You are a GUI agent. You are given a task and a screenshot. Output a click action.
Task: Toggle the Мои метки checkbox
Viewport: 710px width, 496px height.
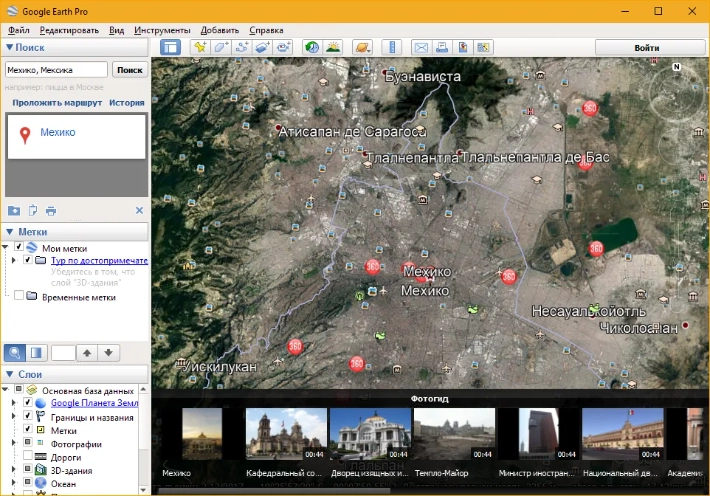[x=19, y=247]
